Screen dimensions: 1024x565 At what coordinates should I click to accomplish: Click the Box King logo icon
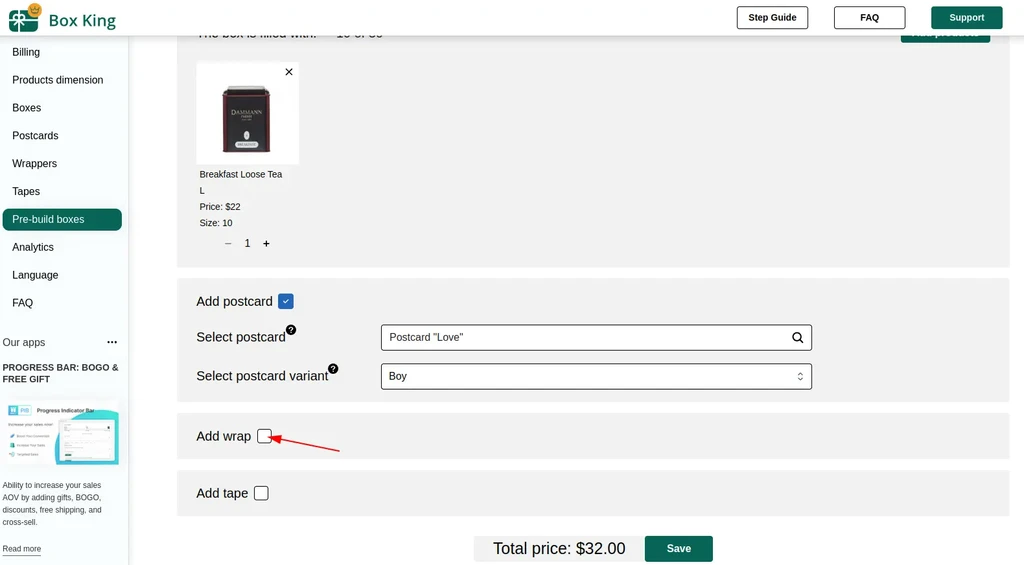click(24, 18)
